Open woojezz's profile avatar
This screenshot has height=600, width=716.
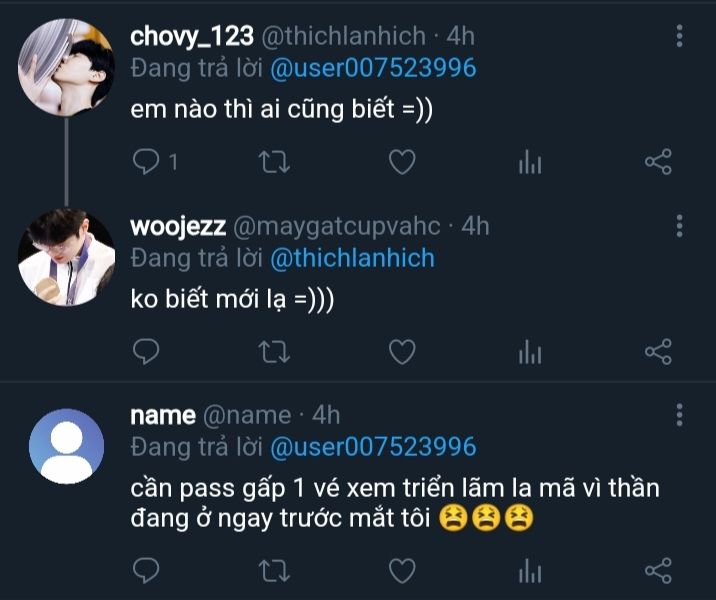click(x=67, y=258)
